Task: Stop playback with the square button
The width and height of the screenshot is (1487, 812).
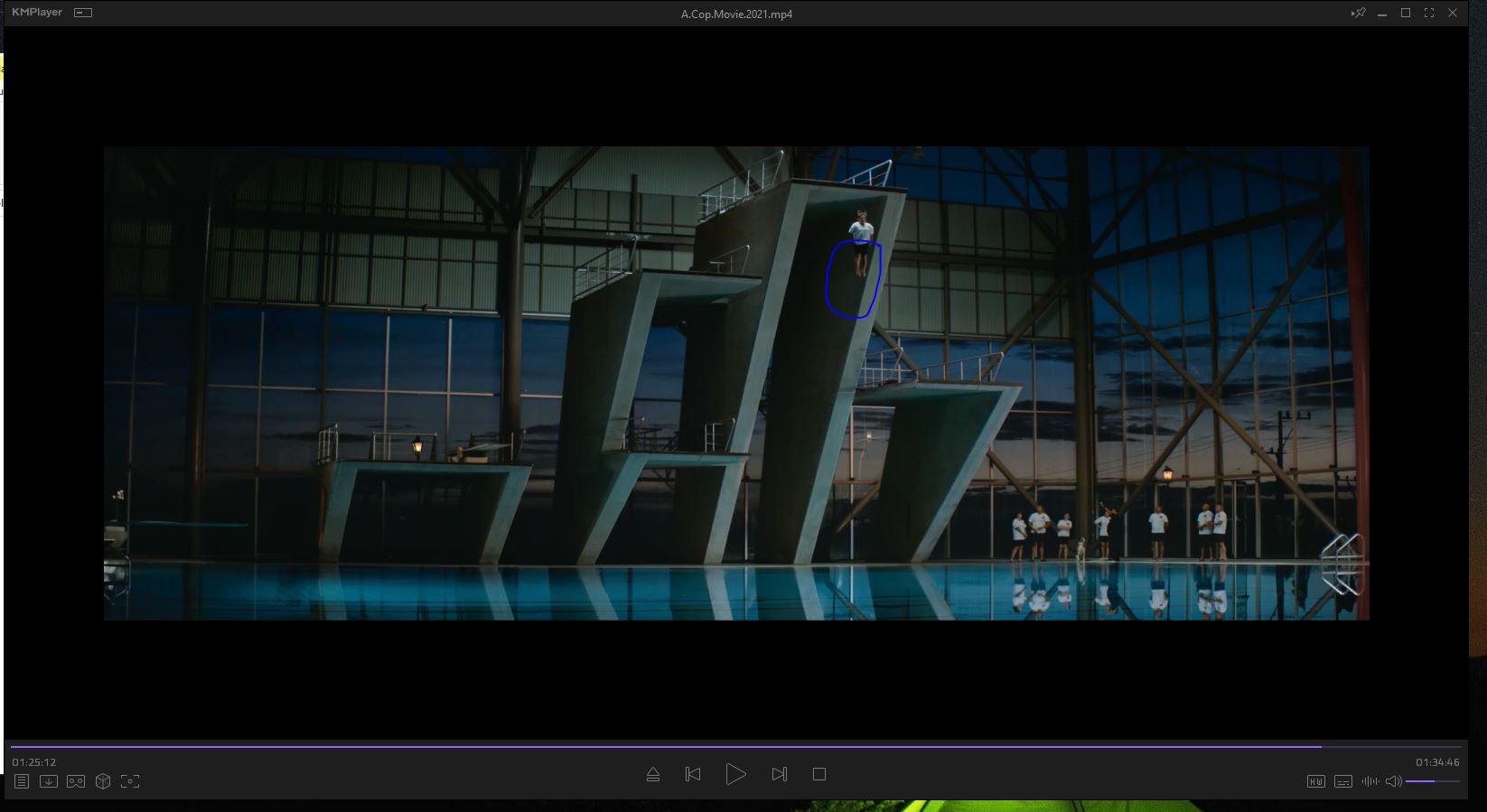Action: click(x=819, y=775)
